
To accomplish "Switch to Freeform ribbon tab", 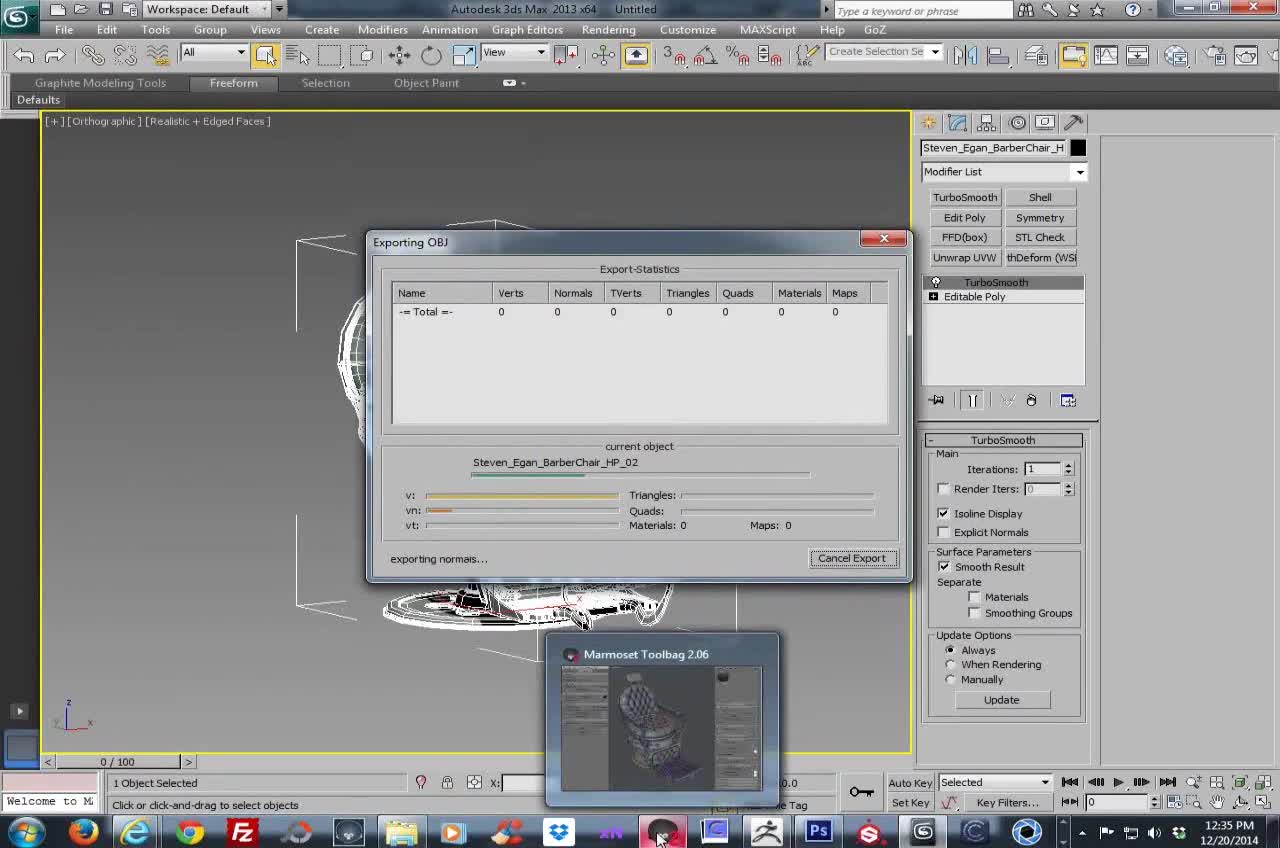I will [233, 83].
